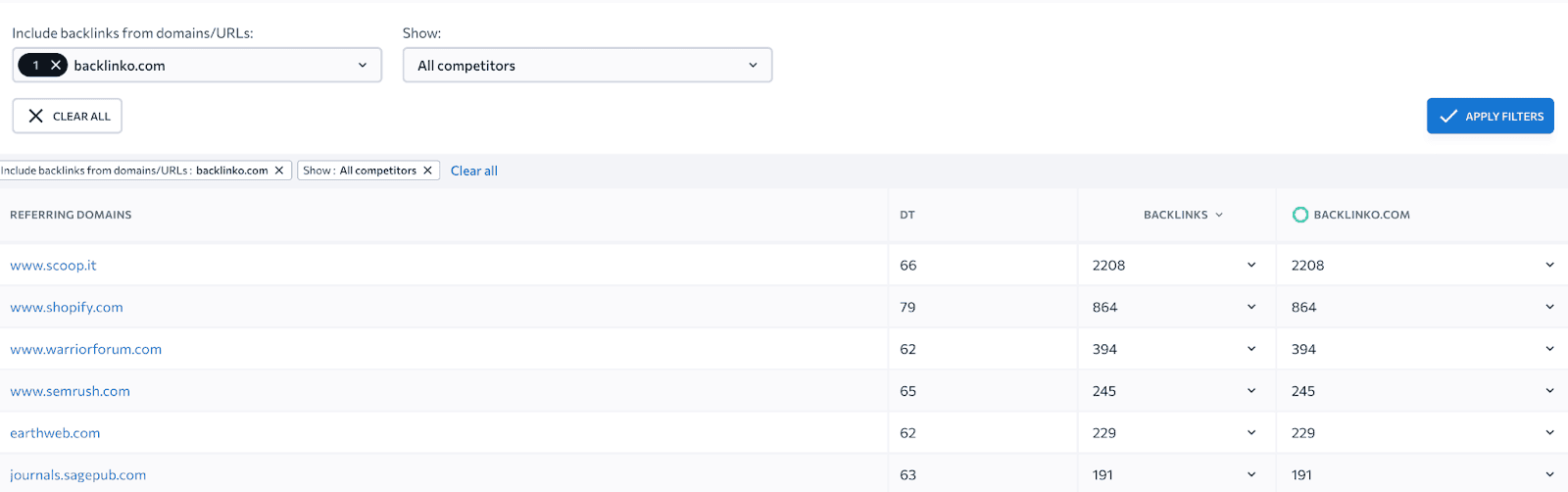Click the Clear All button with X

[x=68, y=116]
